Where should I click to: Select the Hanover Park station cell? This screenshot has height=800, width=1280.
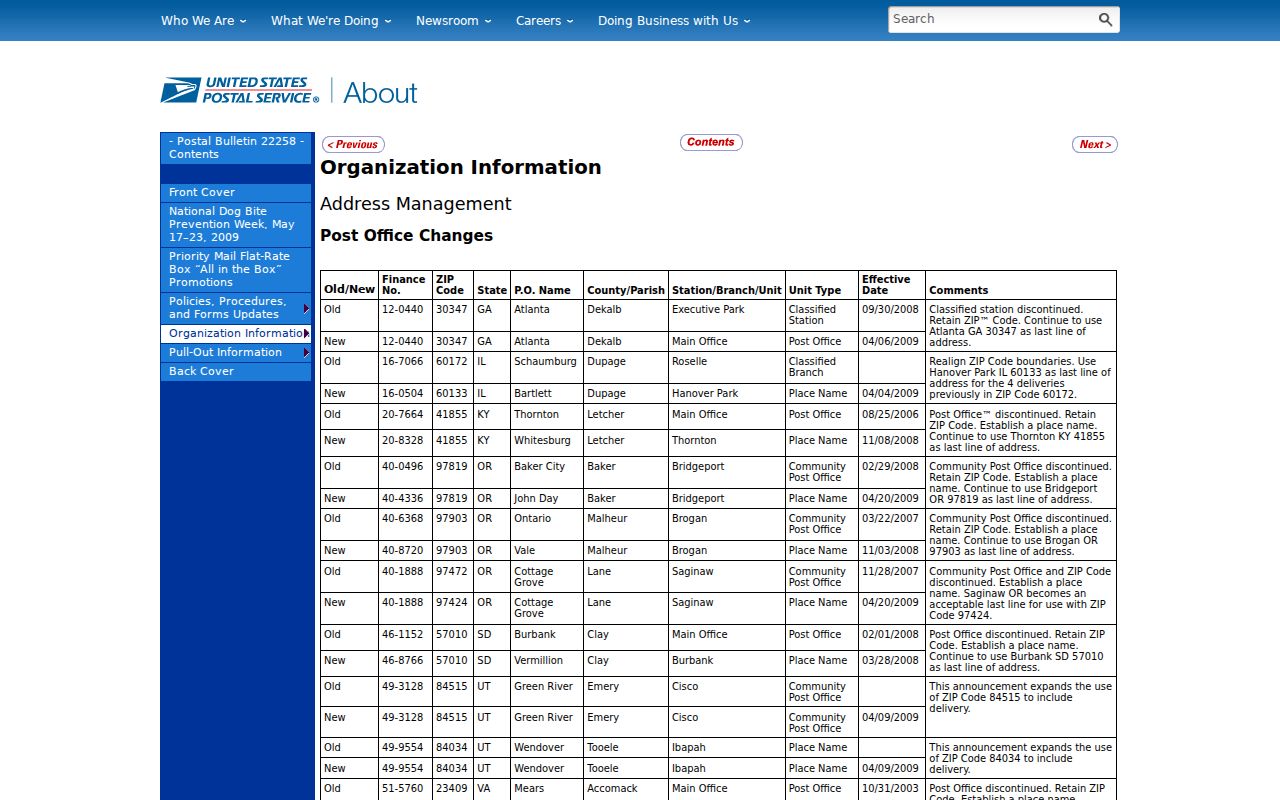coord(727,393)
